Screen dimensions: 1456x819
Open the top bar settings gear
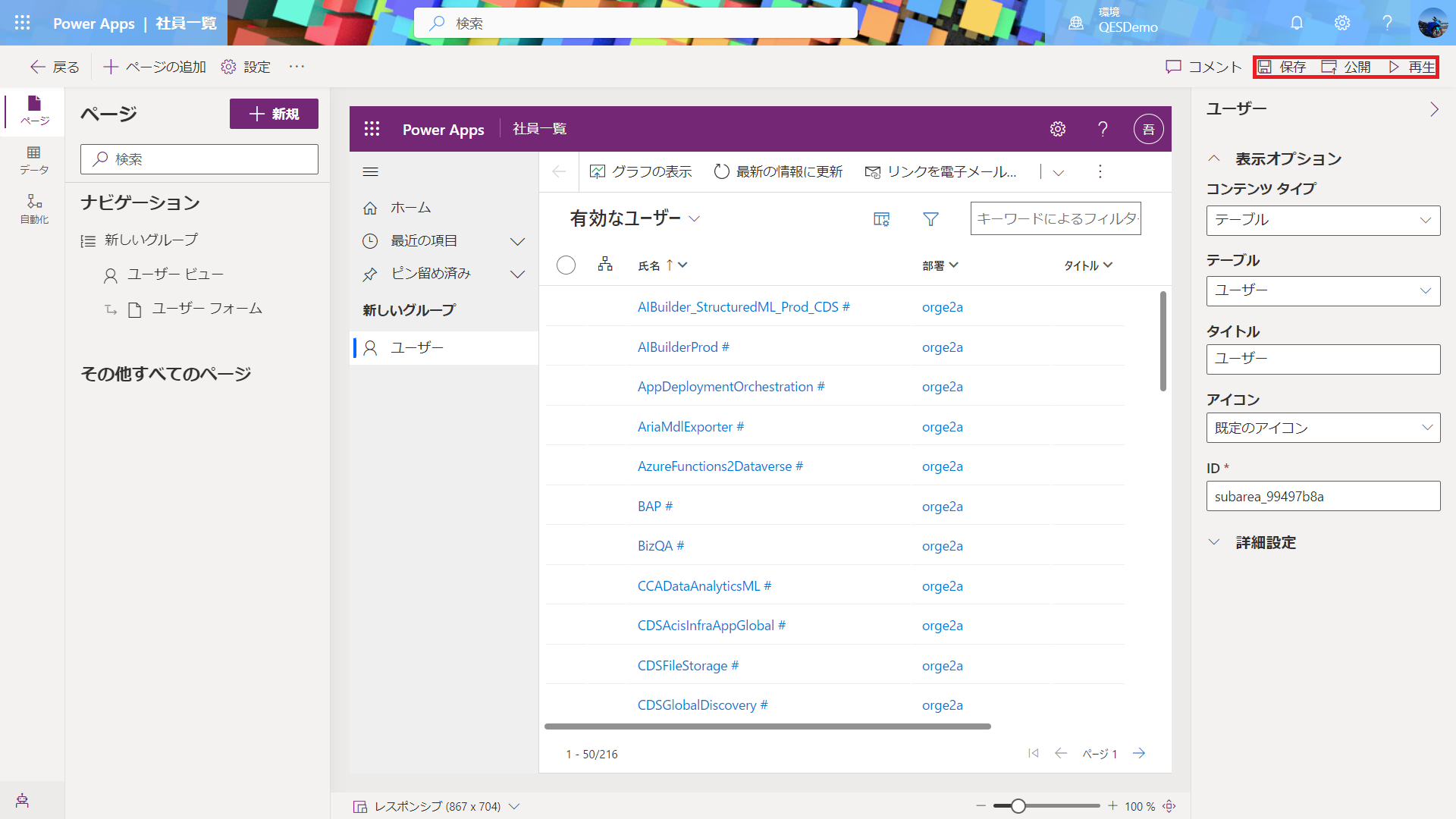(1342, 23)
